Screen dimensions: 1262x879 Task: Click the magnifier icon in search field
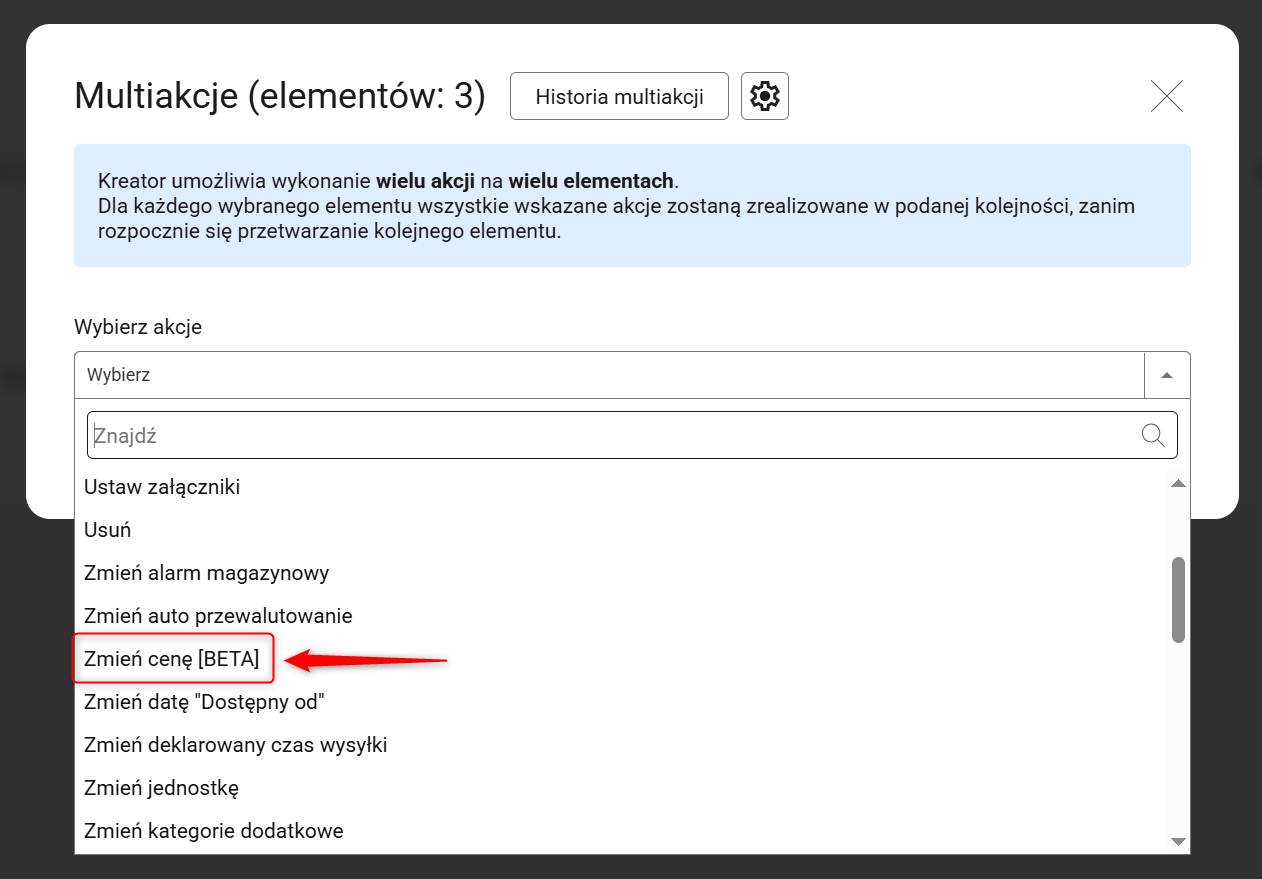[x=1153, y=435]
